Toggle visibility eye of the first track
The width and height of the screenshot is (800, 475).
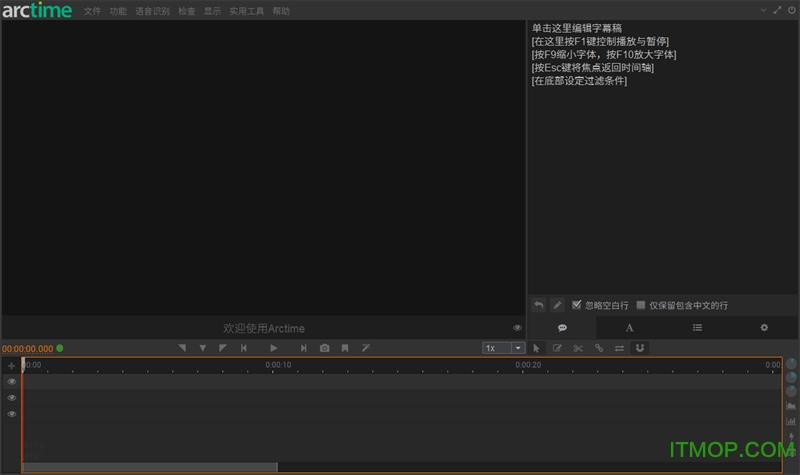[12, 382]
